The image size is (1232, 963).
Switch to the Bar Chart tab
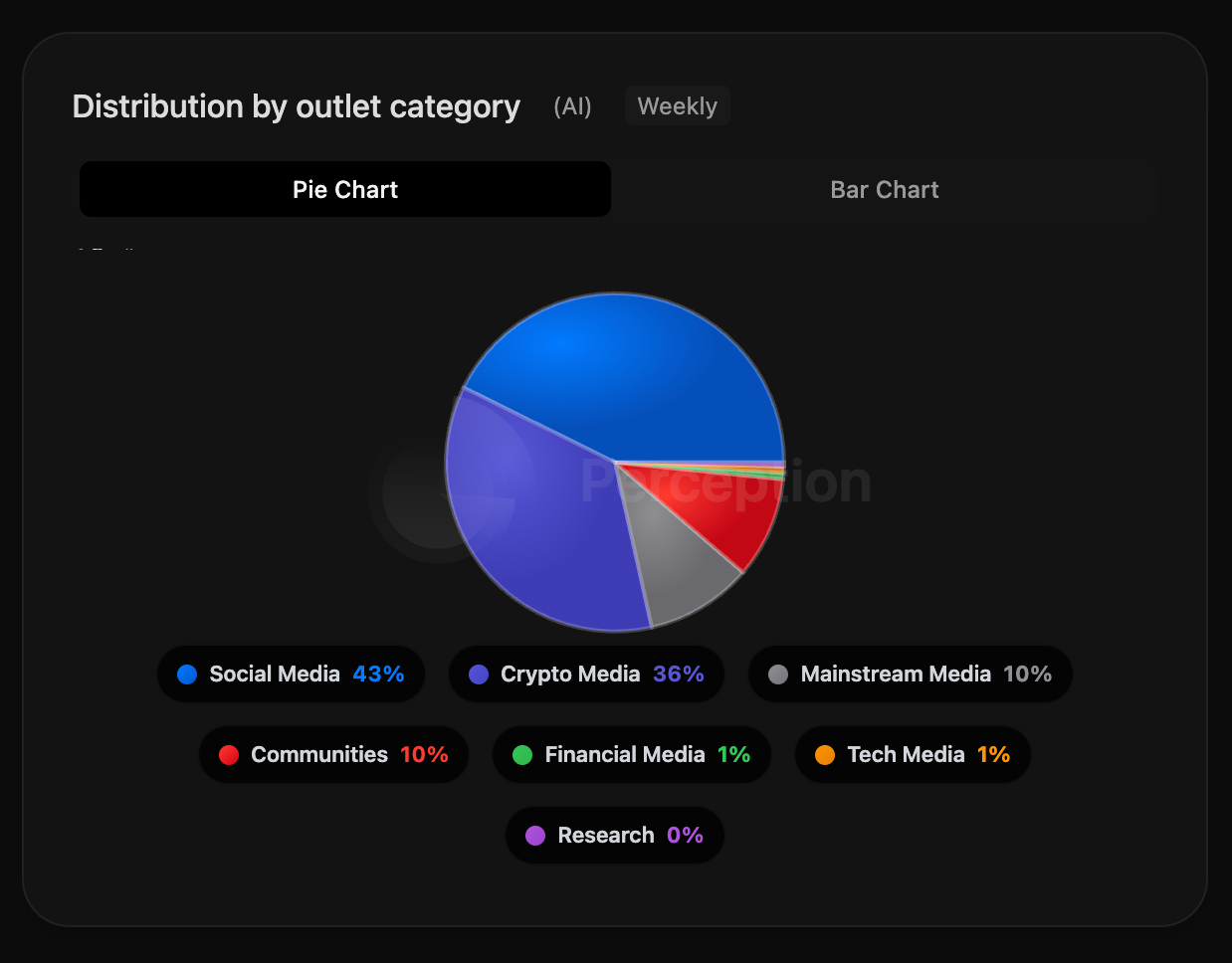[x=884, y=189]
